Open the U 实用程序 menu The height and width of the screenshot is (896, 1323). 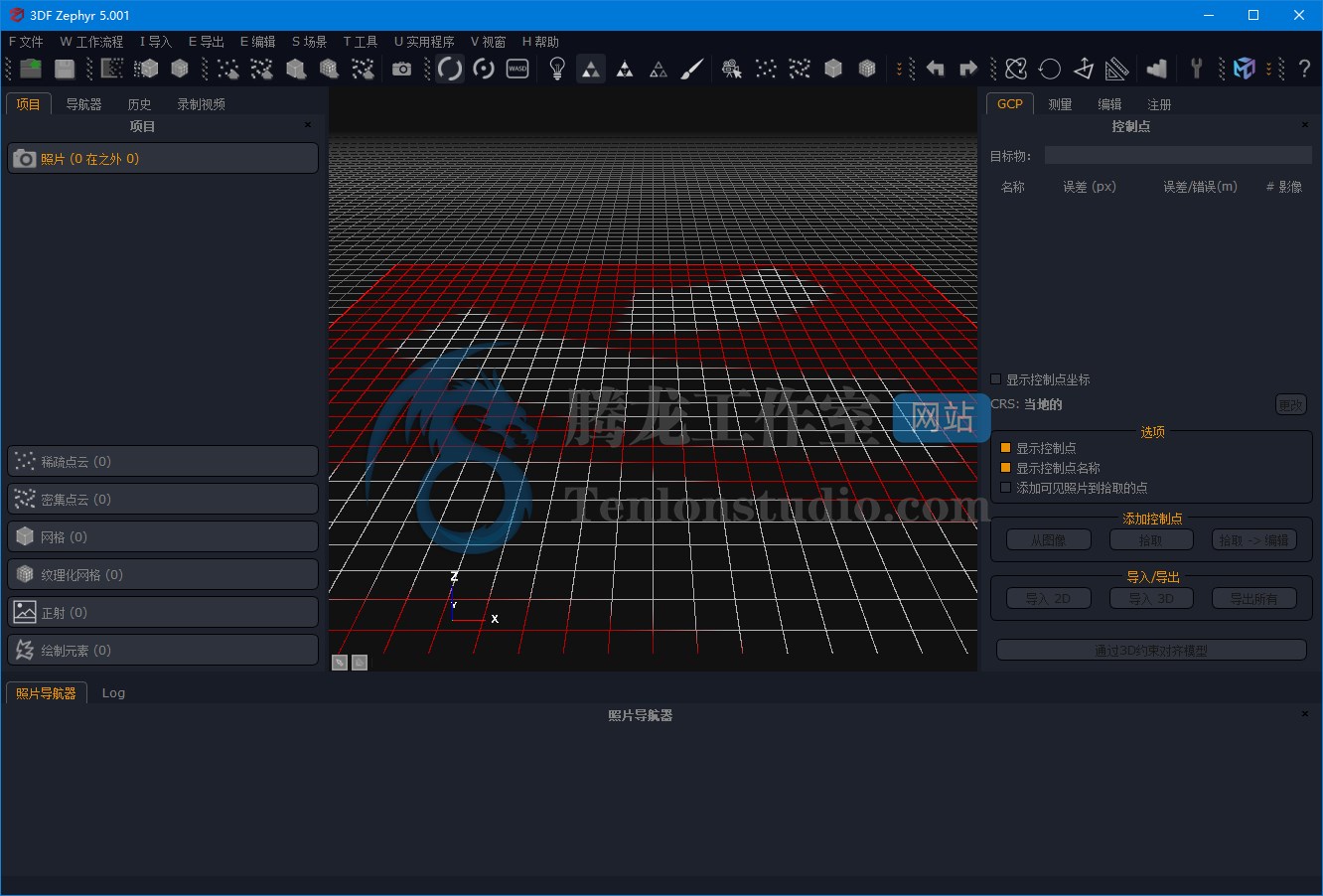pyautogui.click(x=424, y=42)
